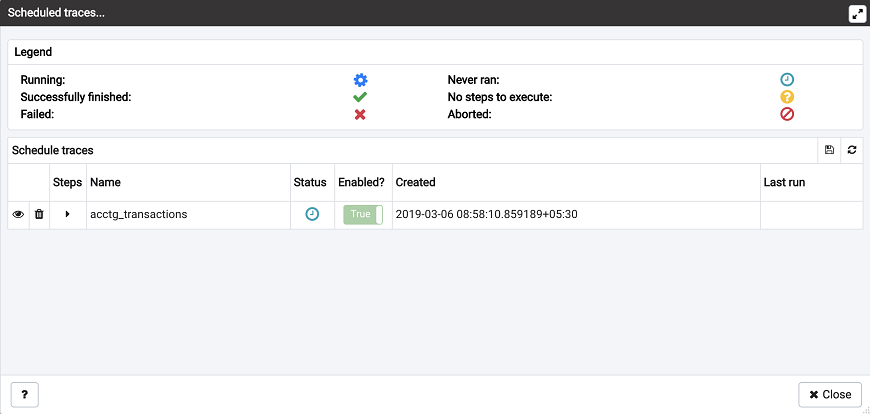Click the red Failed cross icon
The height and width of the screenshot is (414, 870).
360,115
